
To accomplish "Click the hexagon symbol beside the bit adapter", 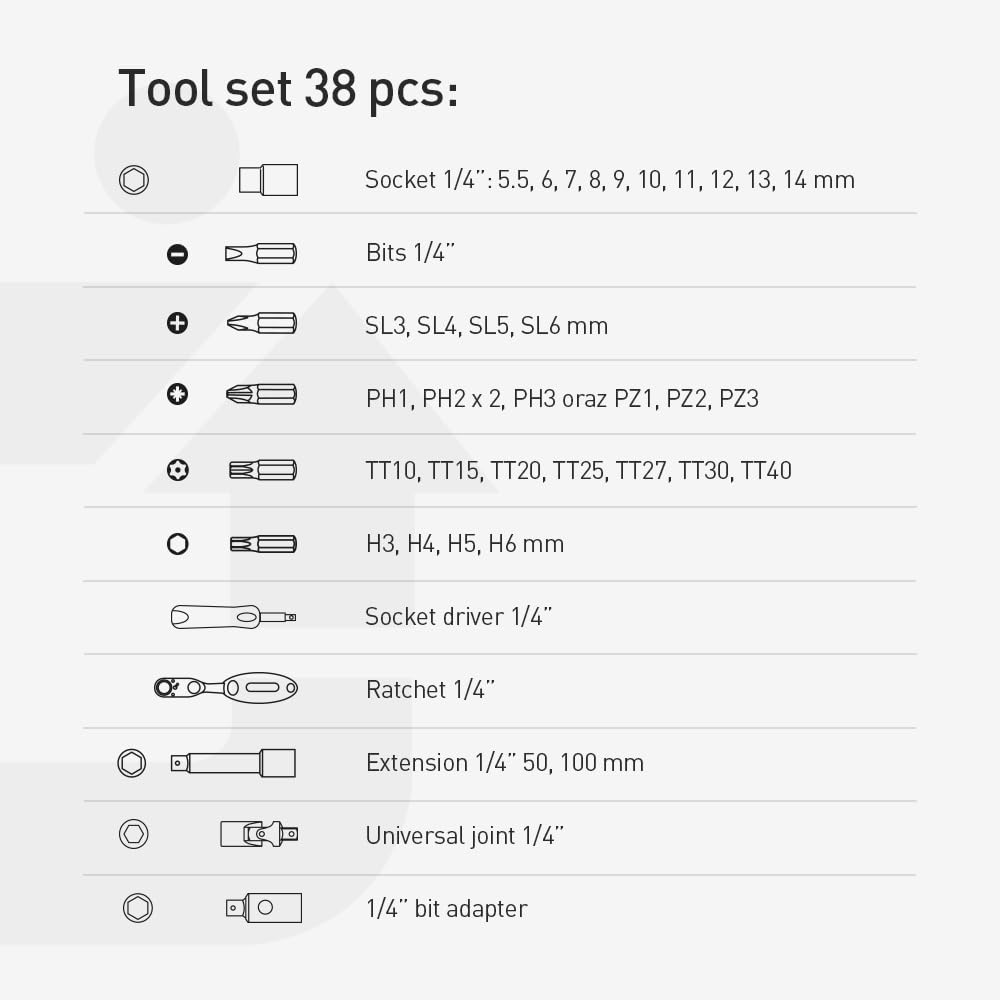I will 138,908.
